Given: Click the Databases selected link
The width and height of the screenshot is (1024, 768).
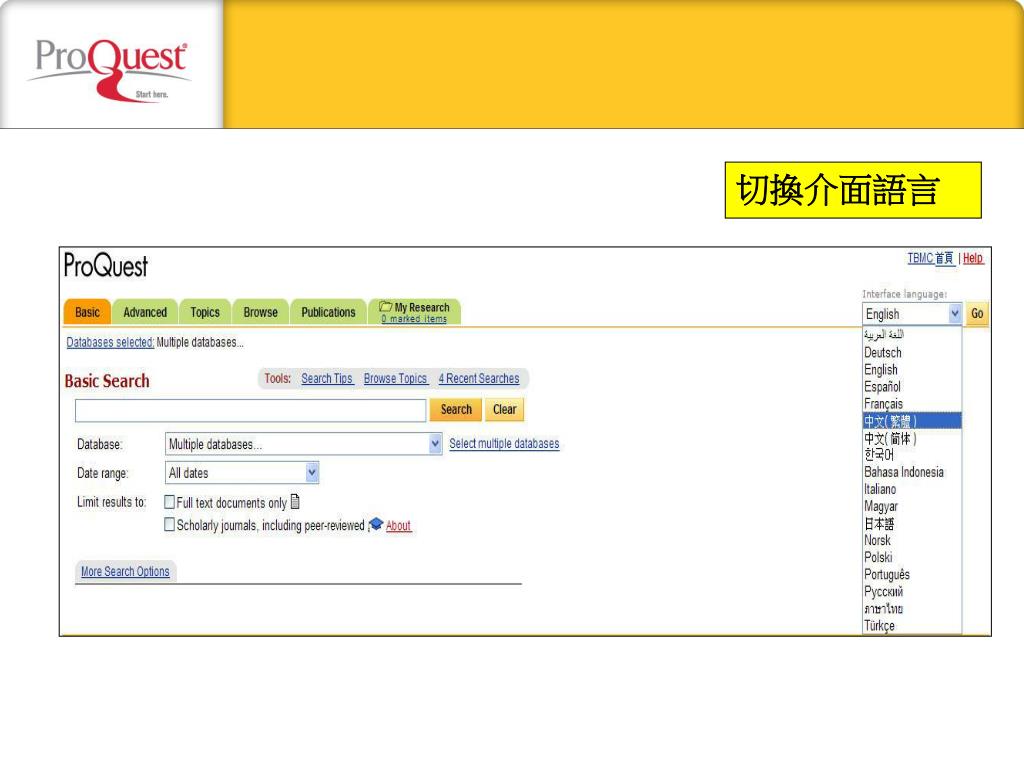Looking at the screenshot, I should click(110, 342).
